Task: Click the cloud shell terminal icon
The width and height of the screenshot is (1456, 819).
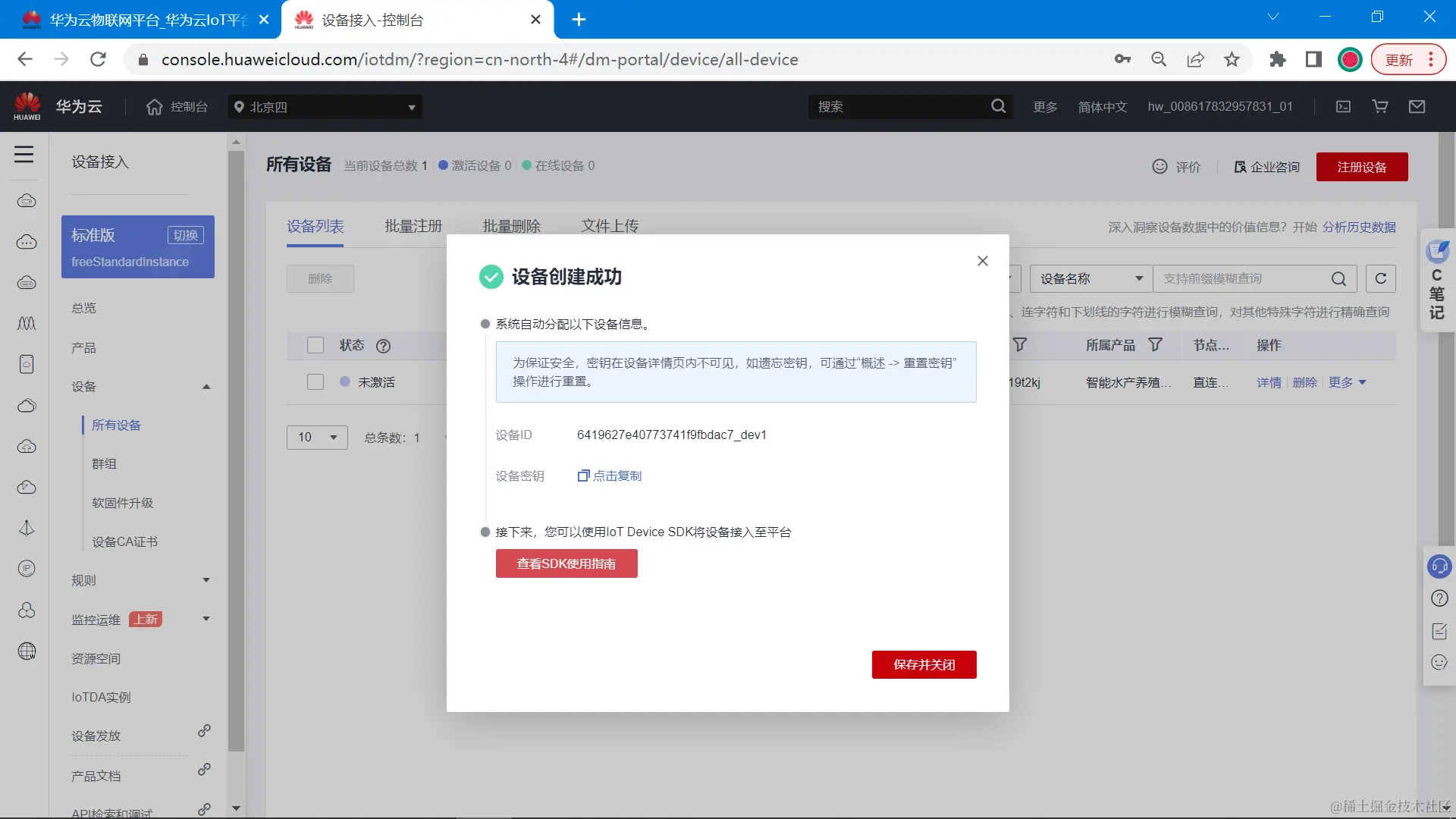Action: pos(1343,107)
